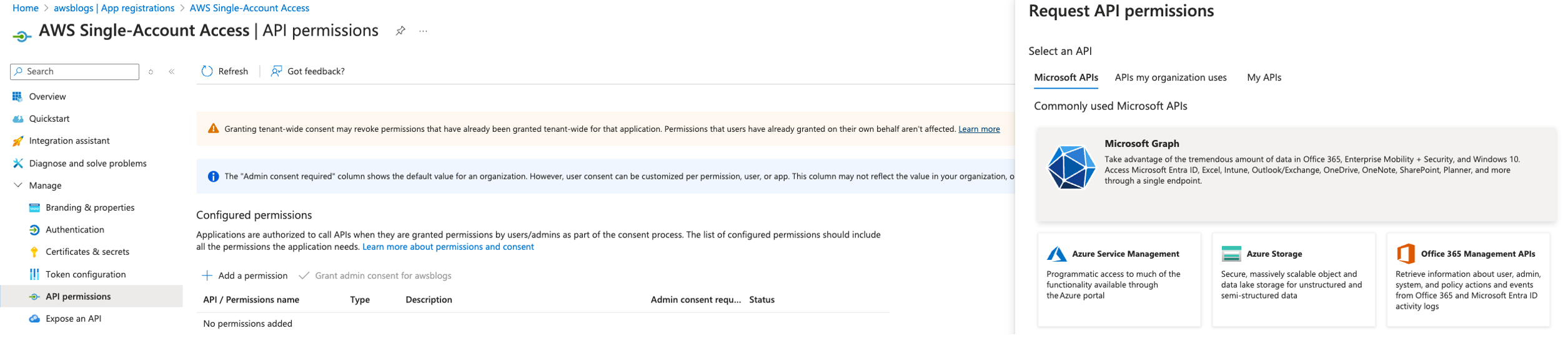This screenshot has width=1568, height=353.
Task: Collapse the Manage section chevron
Action: (18, 186)
